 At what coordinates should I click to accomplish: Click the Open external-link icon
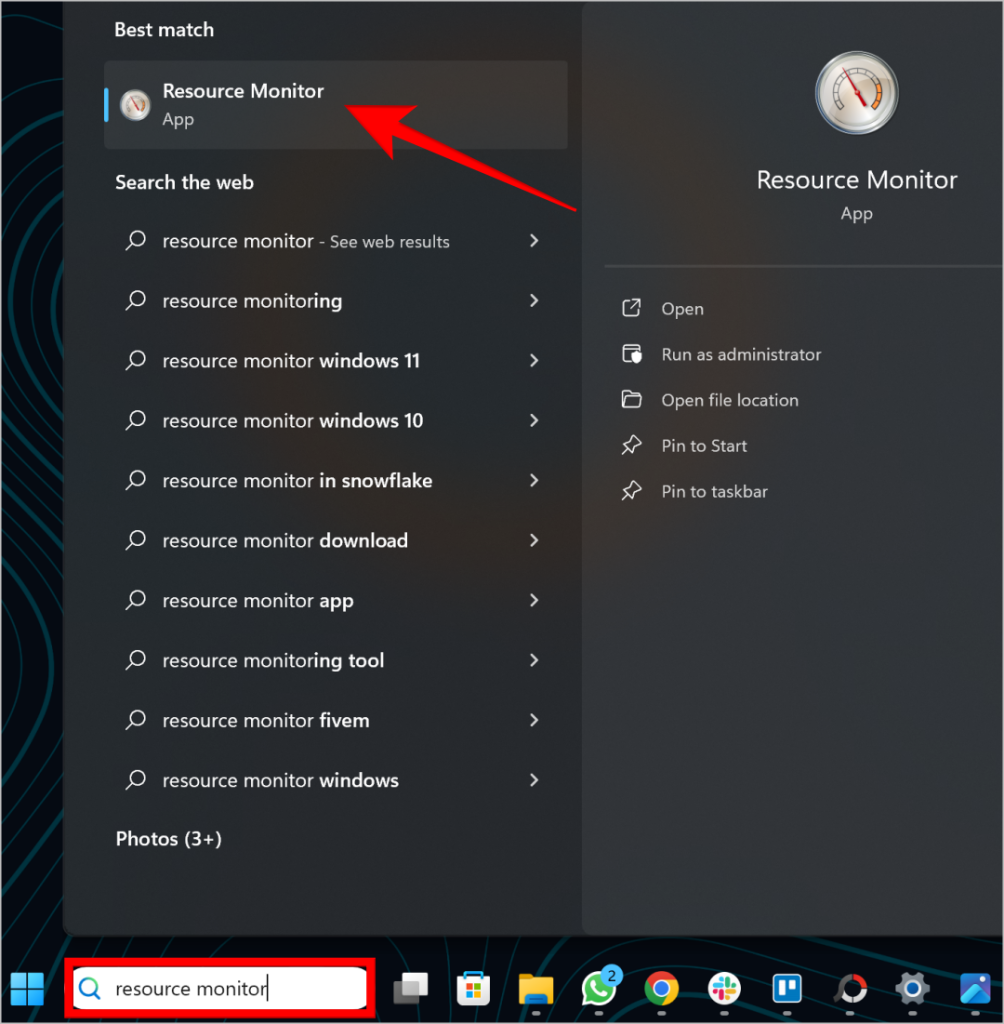(631, 308)
